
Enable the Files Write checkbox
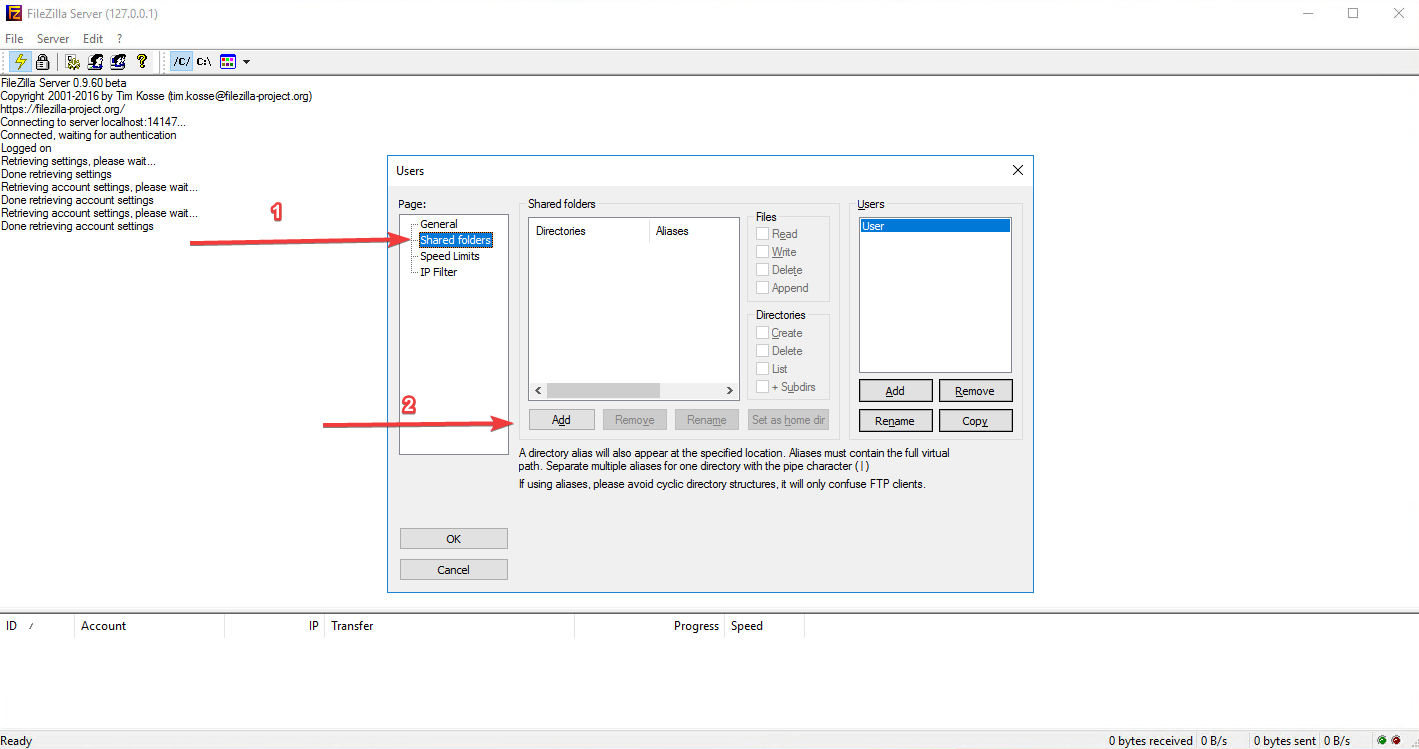click(763, 252)
